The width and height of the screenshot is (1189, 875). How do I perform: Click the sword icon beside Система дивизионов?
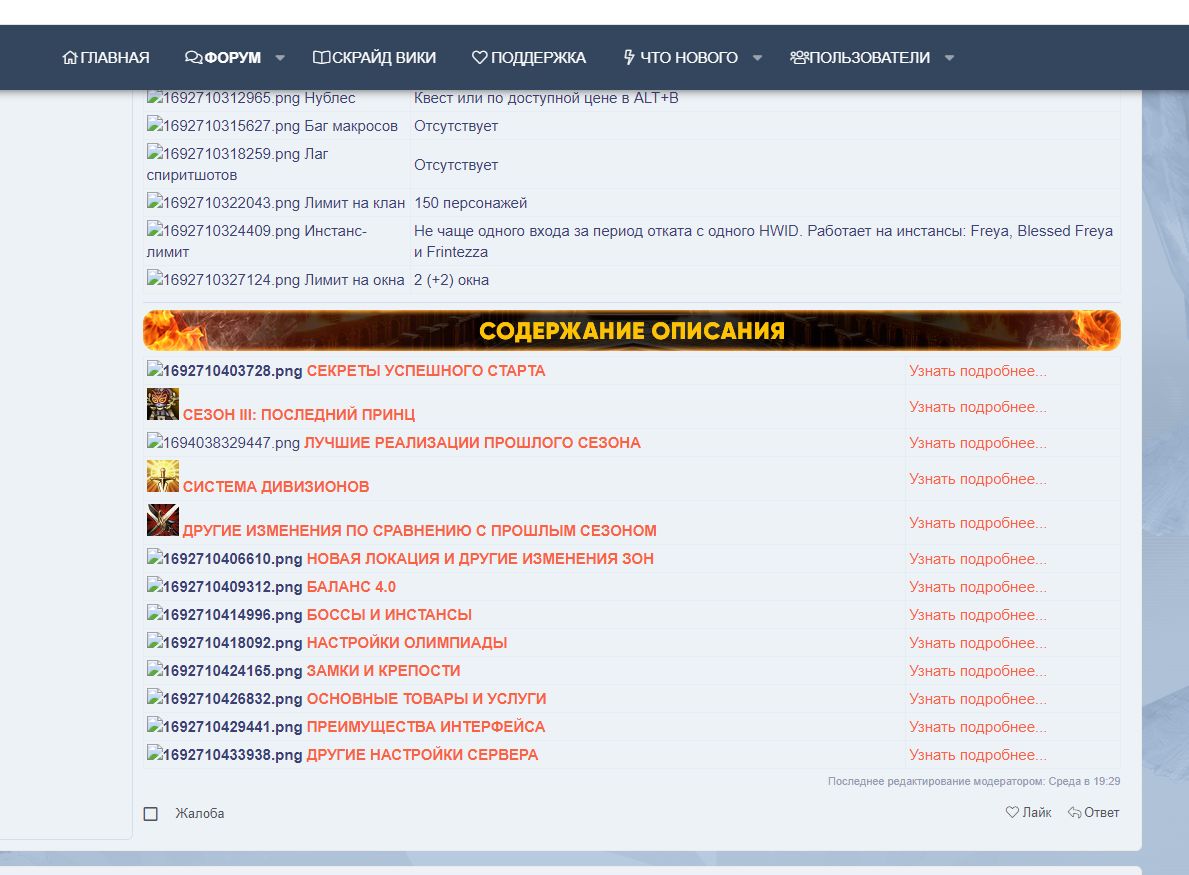point(162,476)
